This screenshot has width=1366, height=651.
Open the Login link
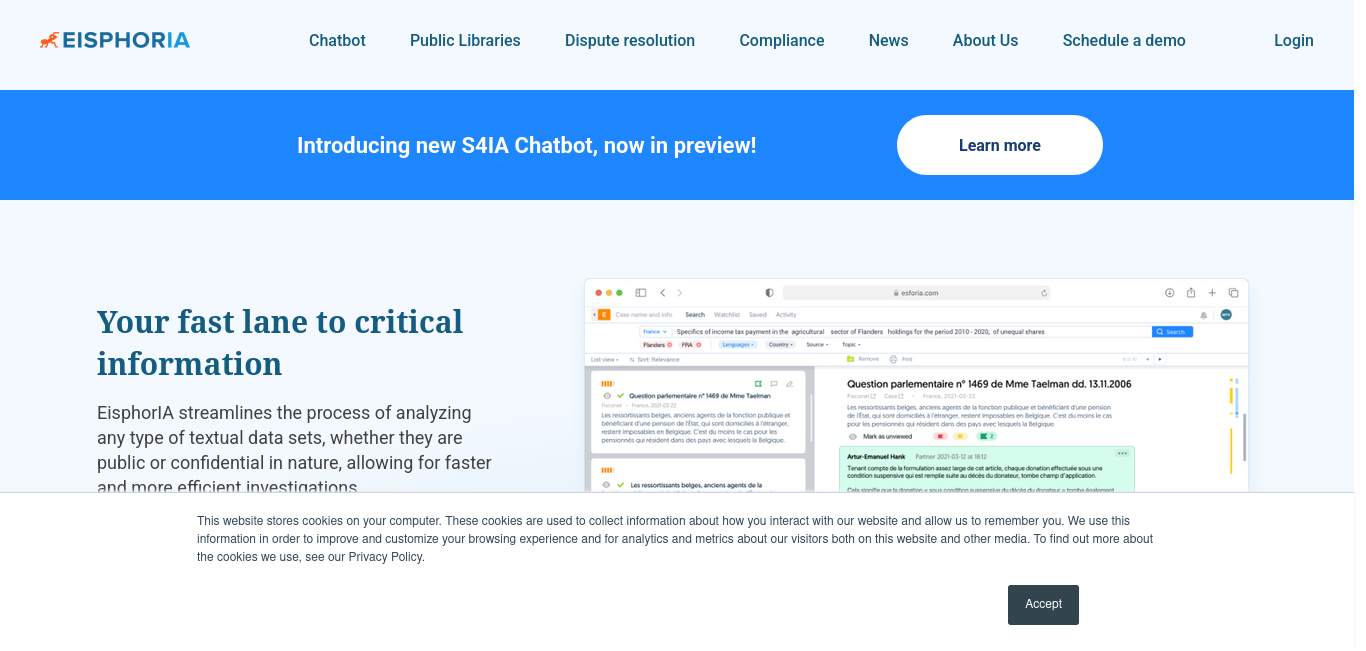click(1294, 41)
